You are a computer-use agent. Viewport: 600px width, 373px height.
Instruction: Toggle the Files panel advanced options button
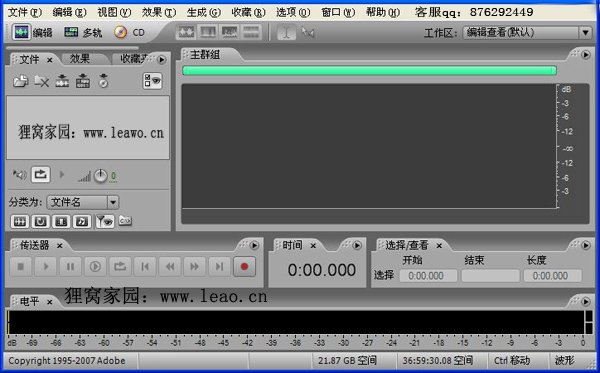[x=152, y=81]
